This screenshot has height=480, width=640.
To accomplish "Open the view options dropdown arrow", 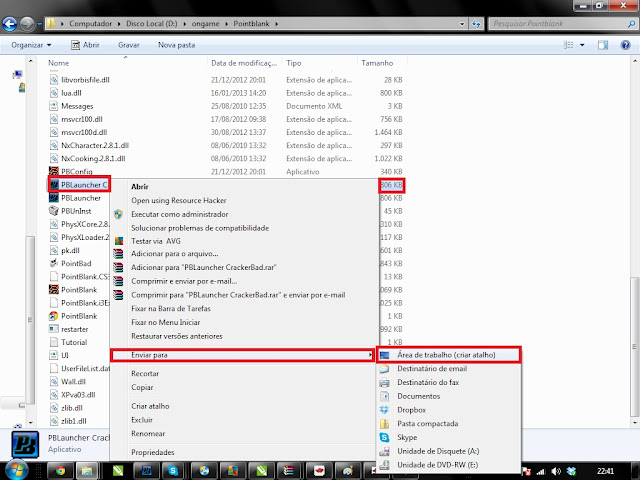I will pyautogui.click(x=582, y=45).
